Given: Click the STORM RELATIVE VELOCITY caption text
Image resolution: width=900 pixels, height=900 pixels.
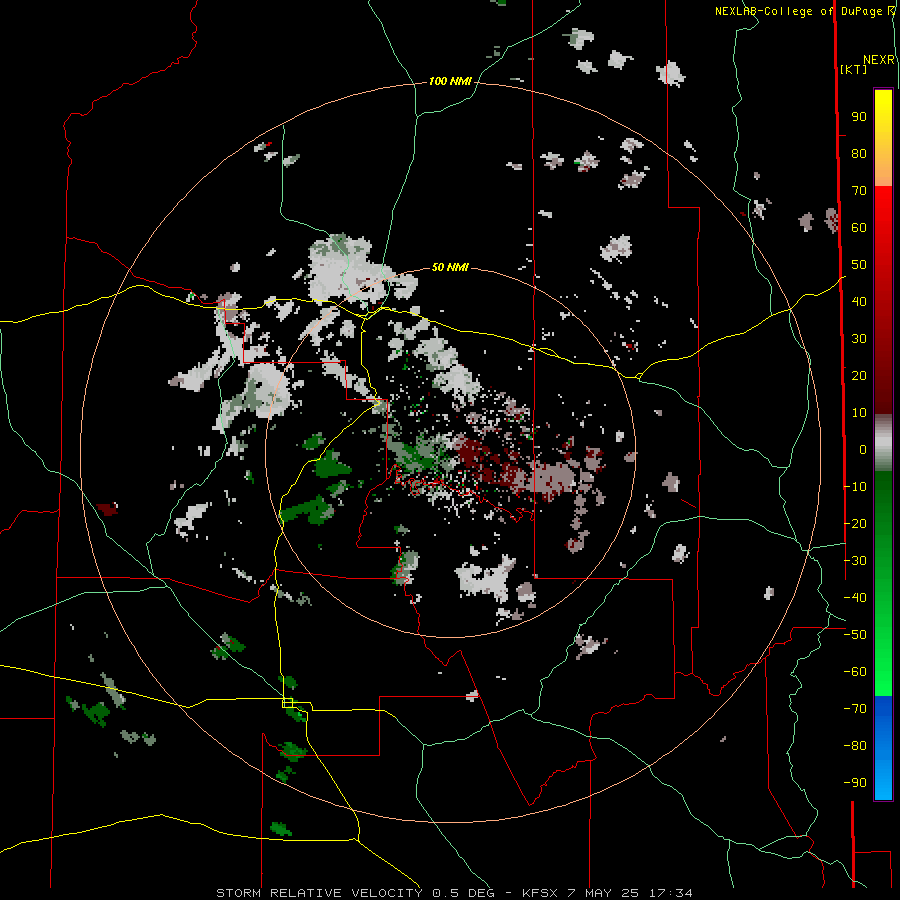Looking at the screenshot, I should 319,893.
